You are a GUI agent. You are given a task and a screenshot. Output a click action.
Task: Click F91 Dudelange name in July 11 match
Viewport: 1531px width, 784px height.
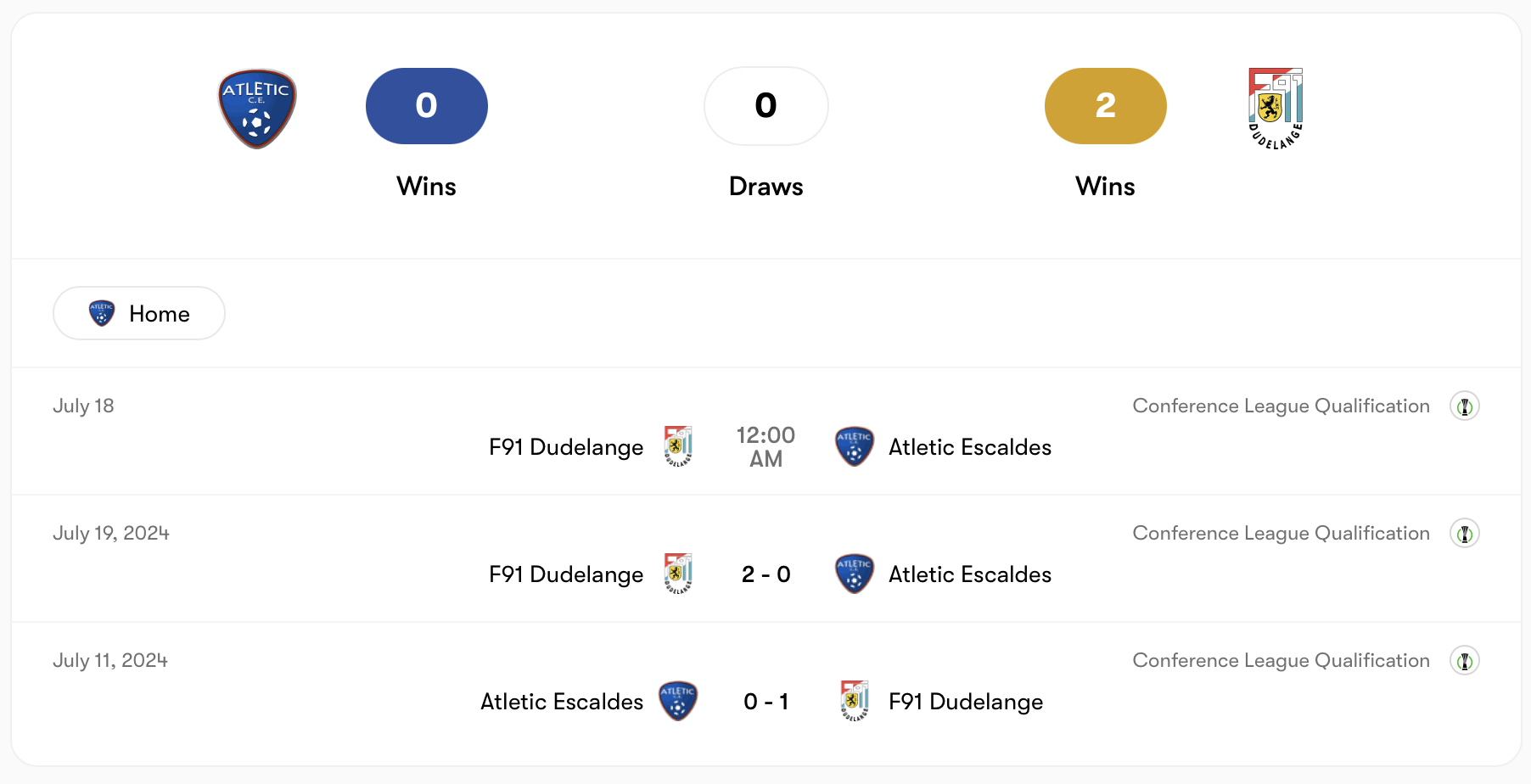[x=966, y=702]
